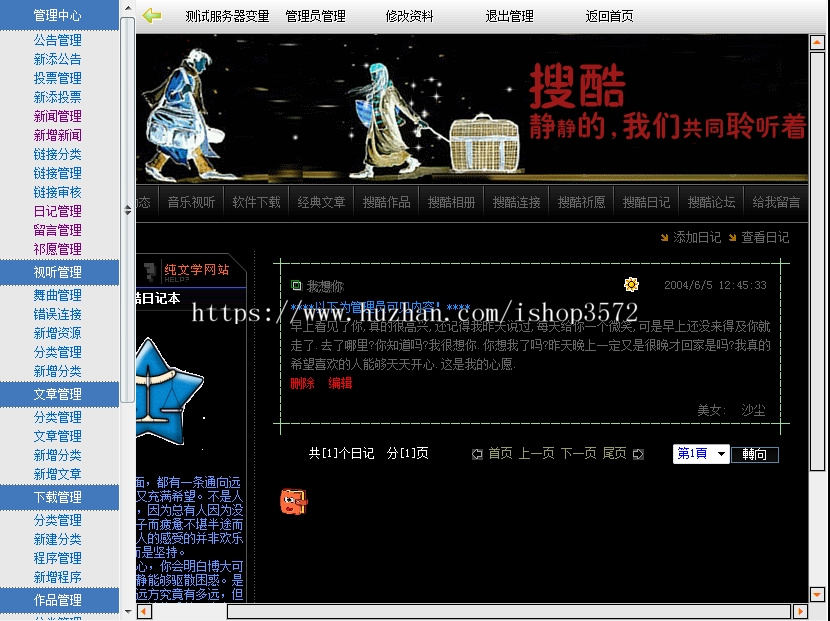Open 新添公告 in sidebar

[58, 59]
